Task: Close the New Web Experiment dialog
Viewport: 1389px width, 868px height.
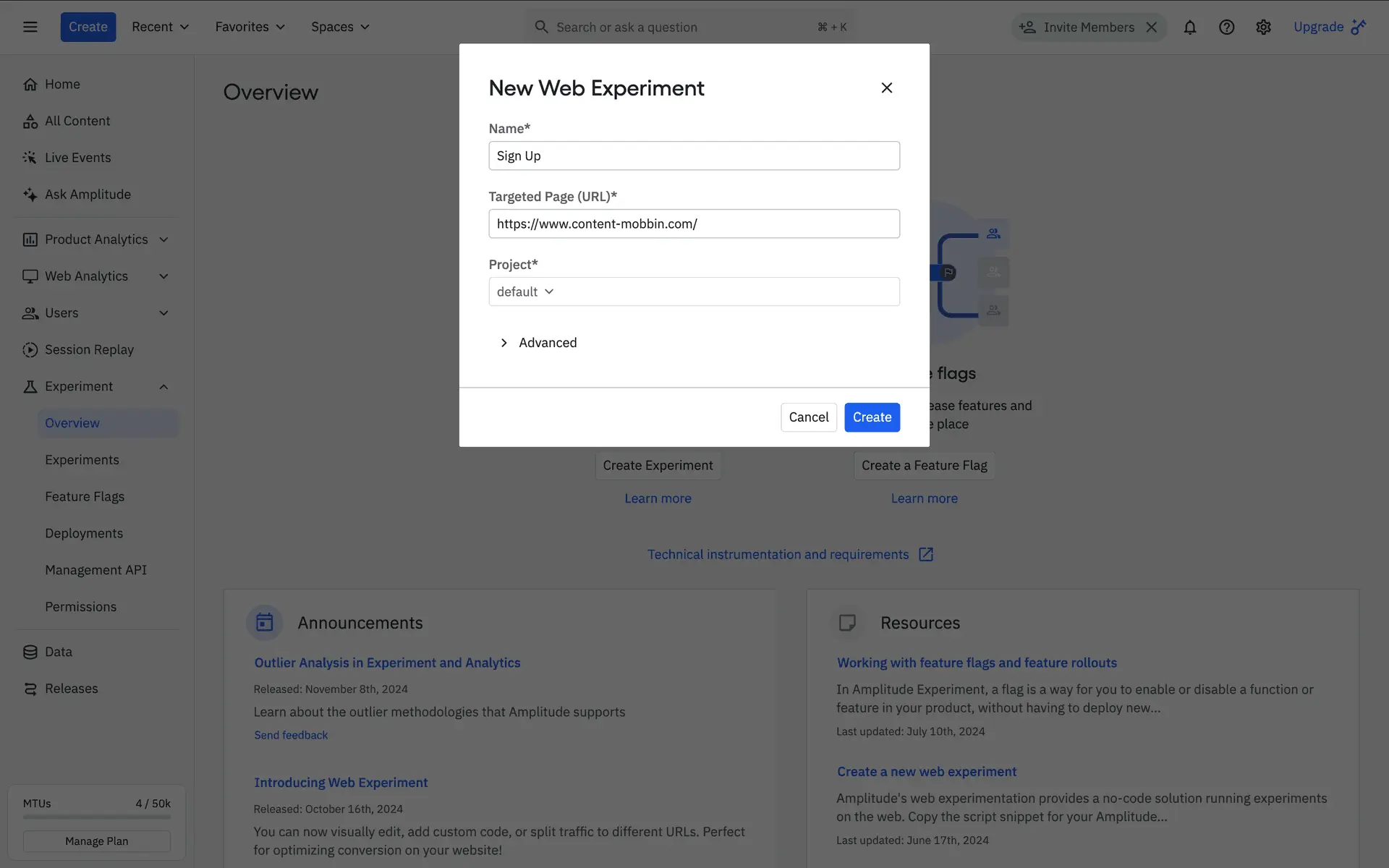Action: point(886,88)
